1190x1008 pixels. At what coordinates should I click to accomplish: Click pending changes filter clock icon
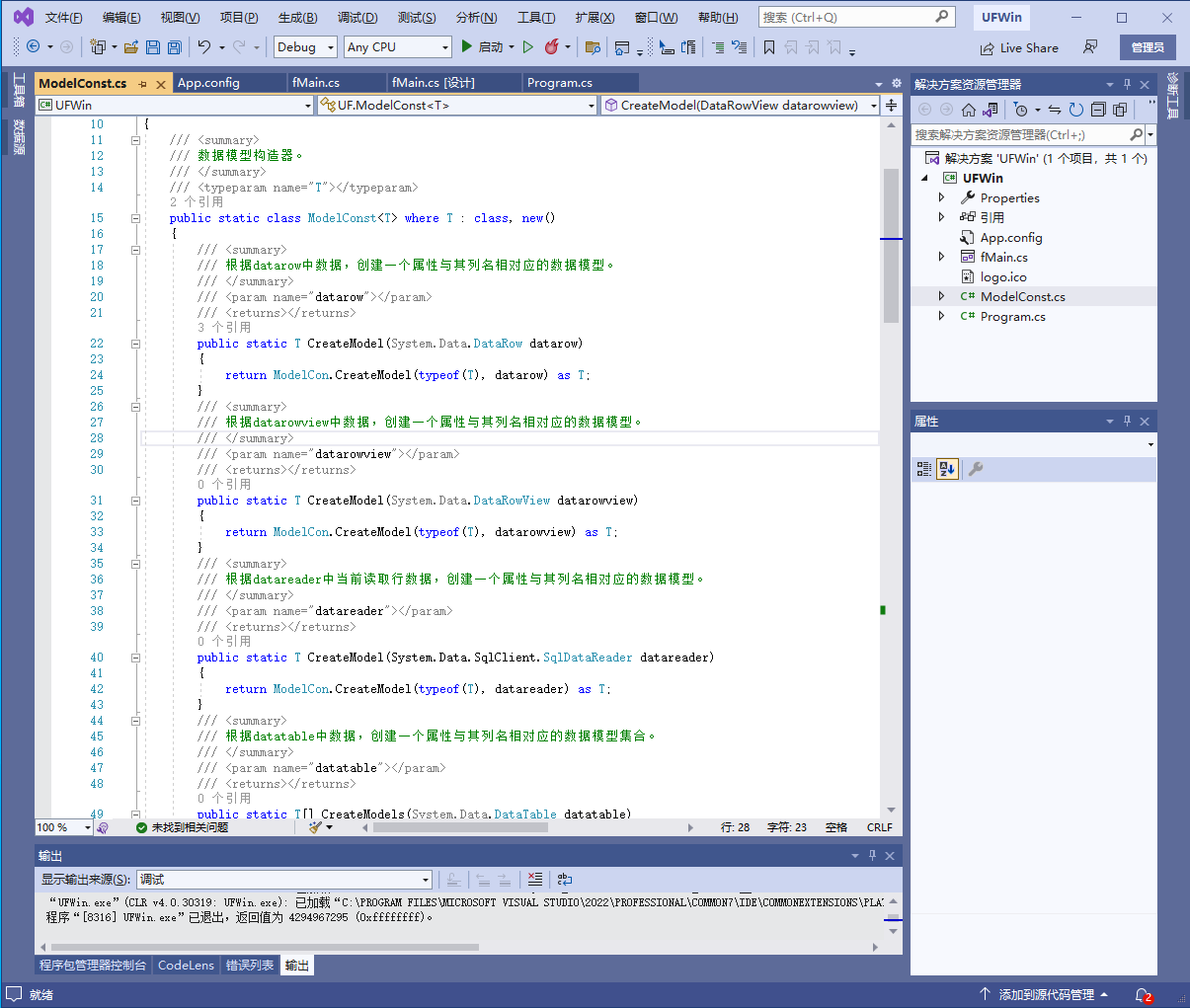(1021, 110)
